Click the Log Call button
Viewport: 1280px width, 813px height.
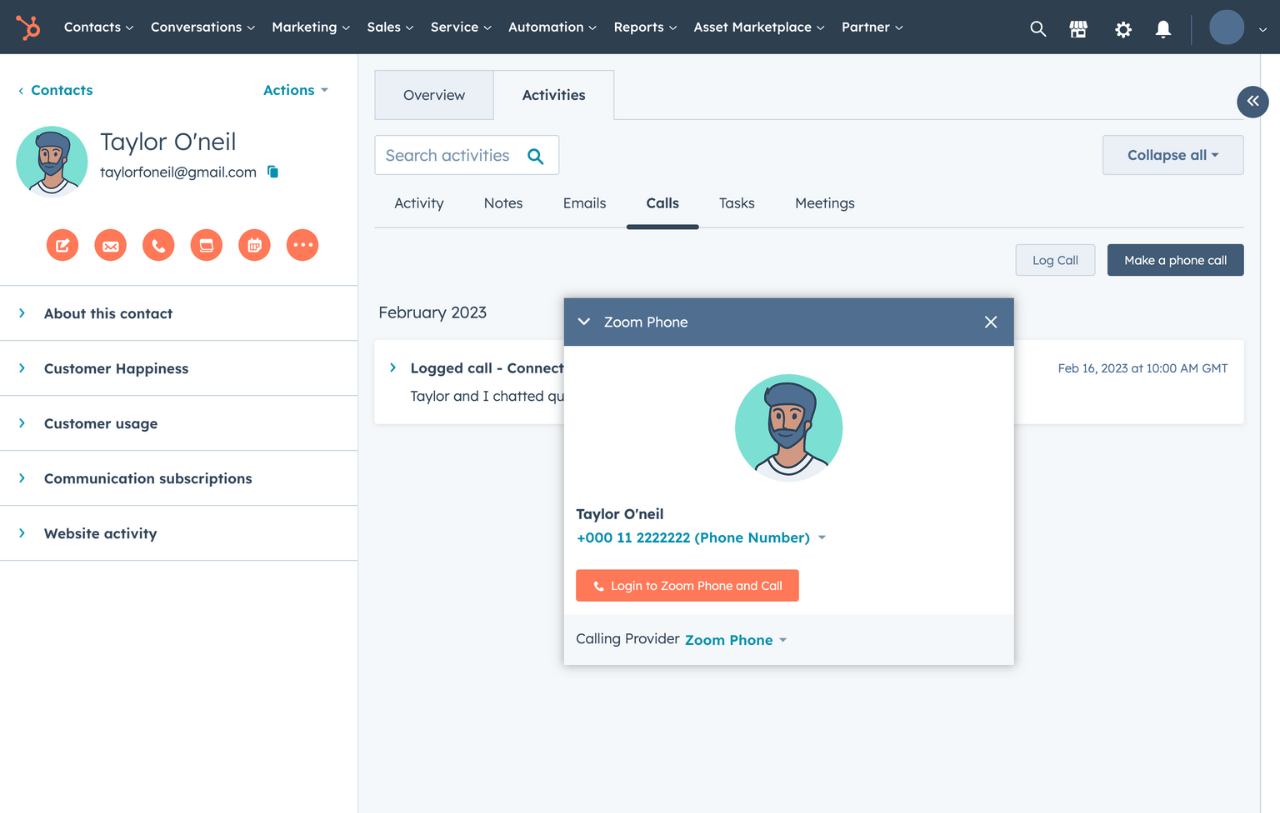1055,259
